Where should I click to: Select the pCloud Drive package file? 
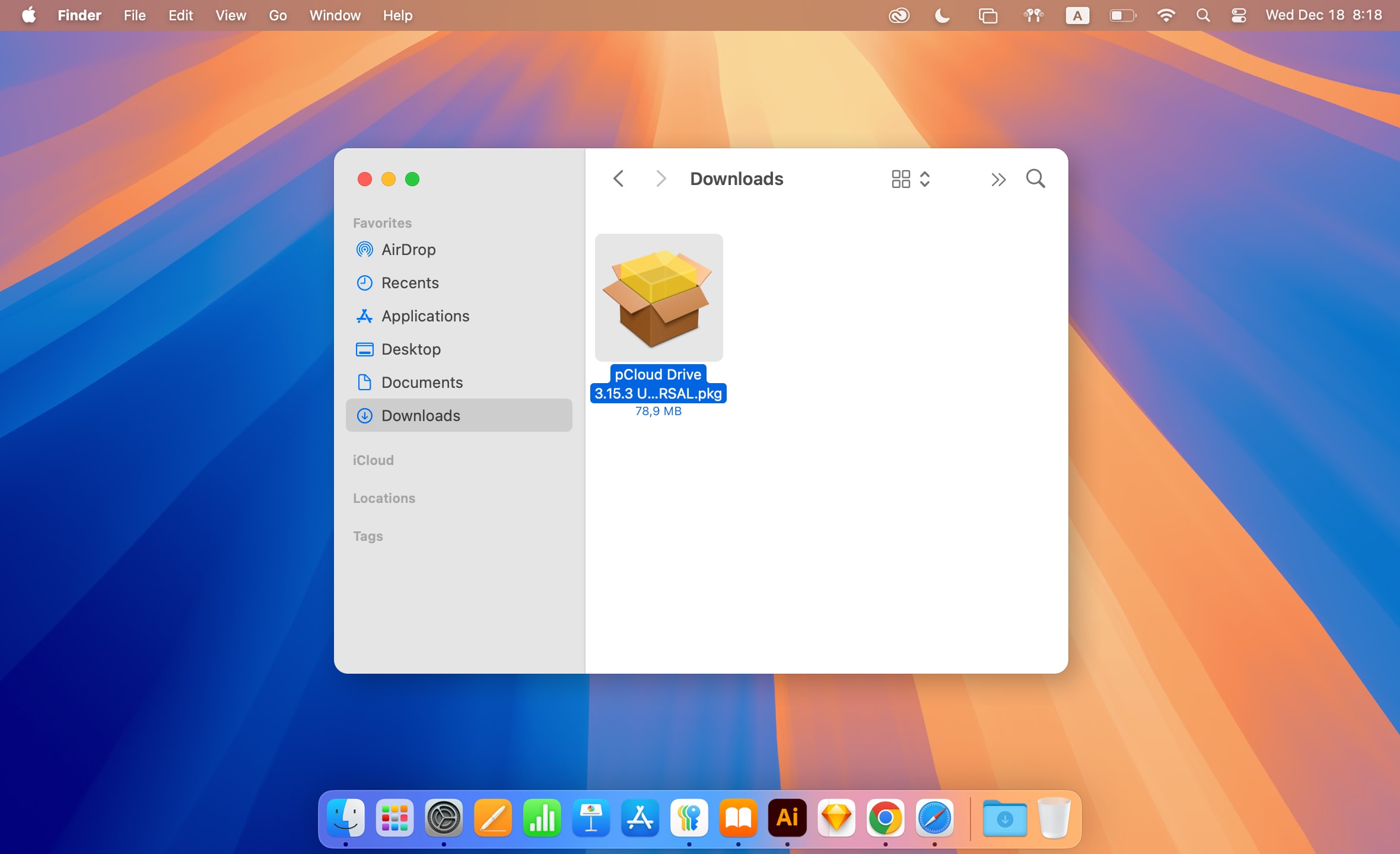(x=658, y=297)
